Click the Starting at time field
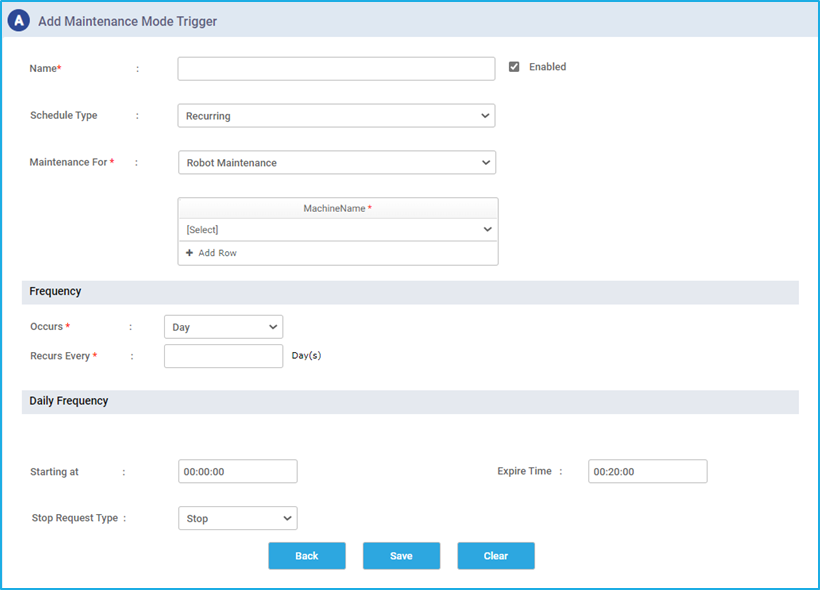The width and height of the screenshot is (820, 590). click(x=238, y=471)
